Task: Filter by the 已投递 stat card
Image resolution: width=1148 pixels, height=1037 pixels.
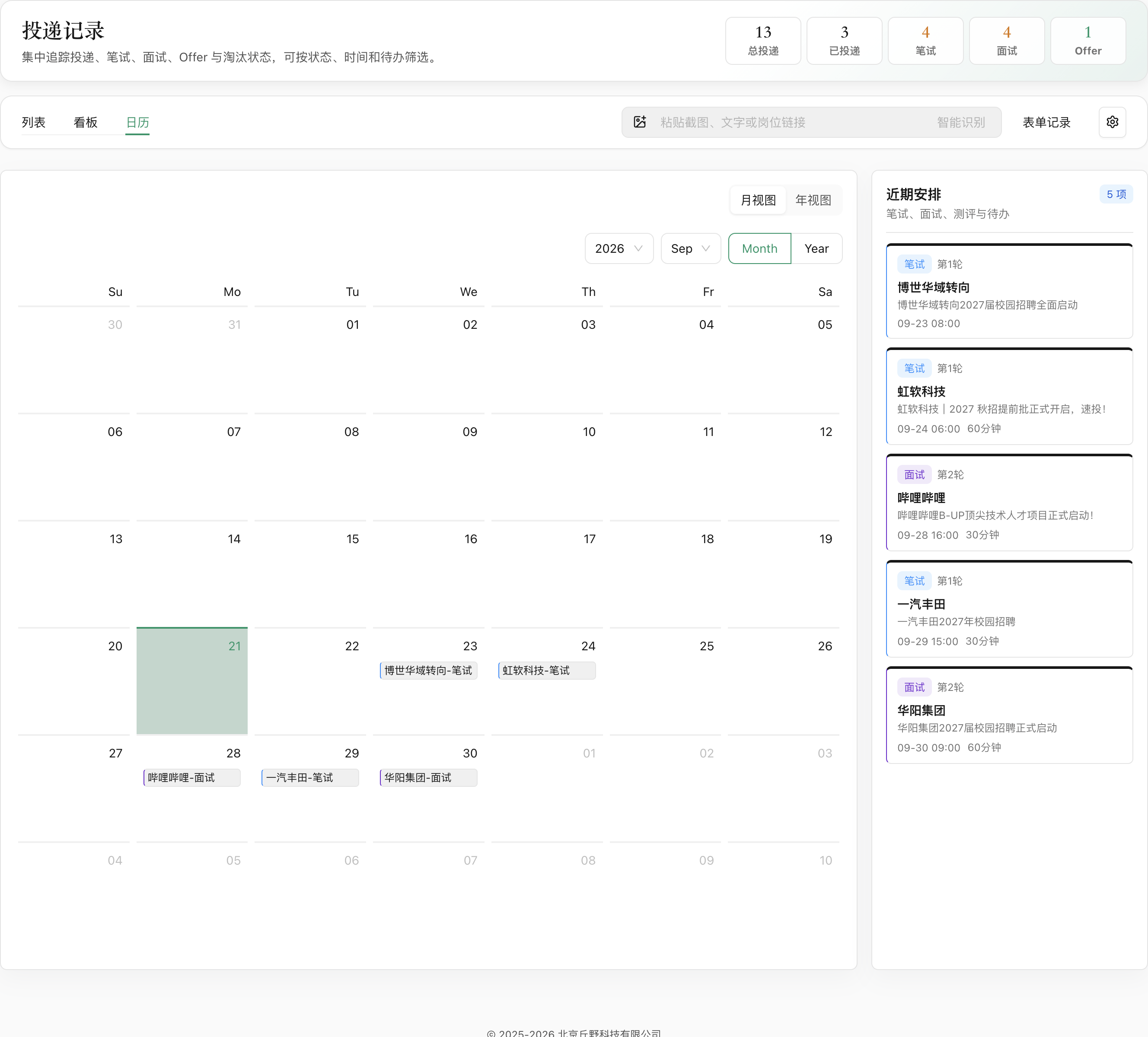Action: (845, 41)
